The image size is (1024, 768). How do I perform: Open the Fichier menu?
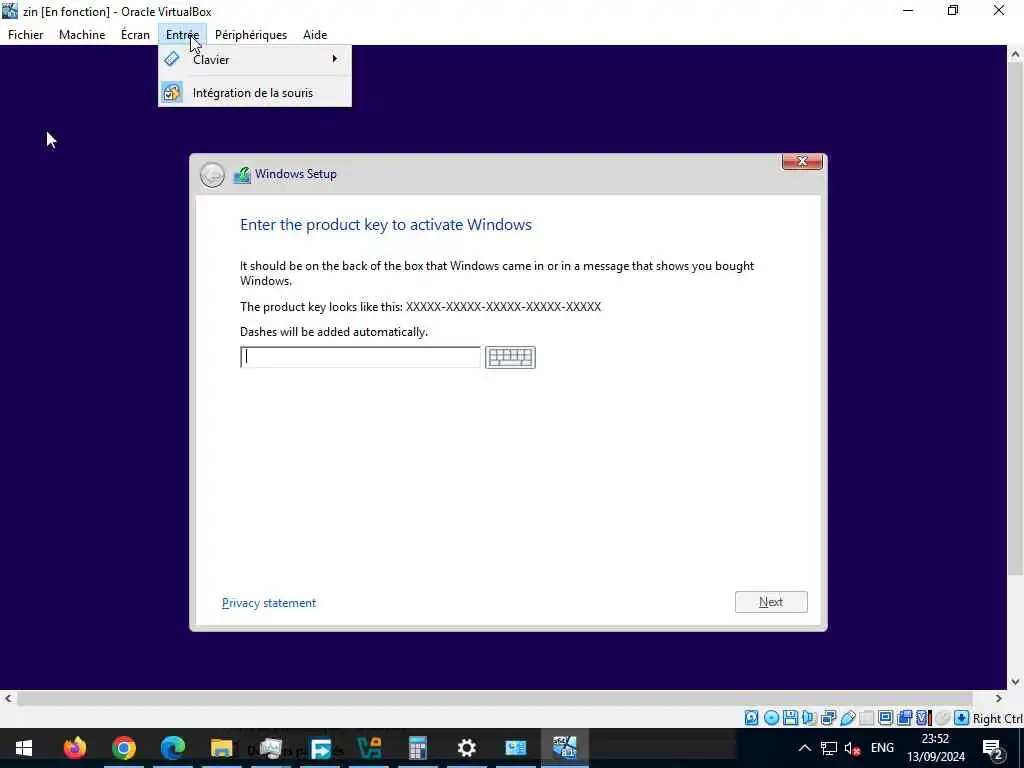click(25, 35)
